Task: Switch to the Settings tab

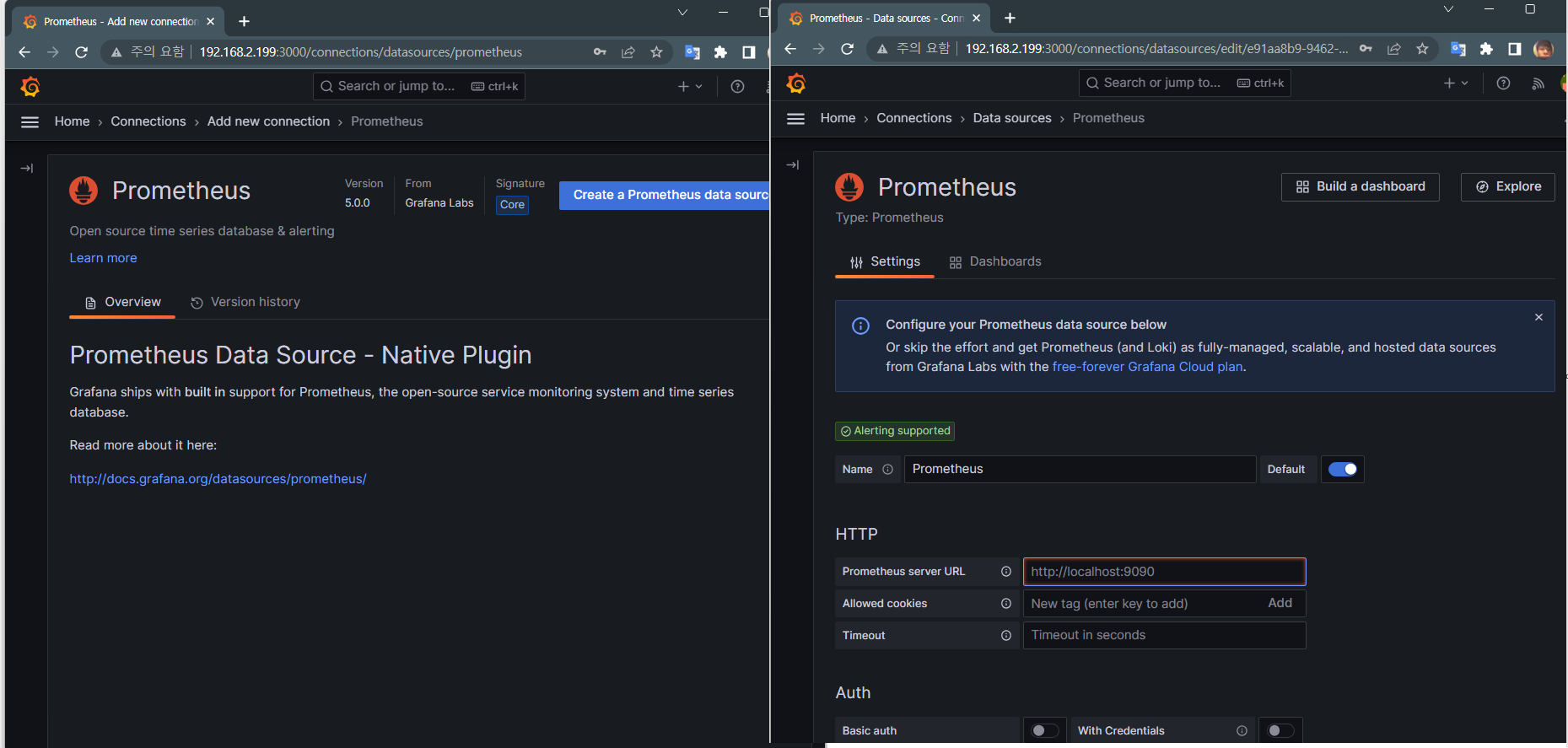Action: (885, 261)
